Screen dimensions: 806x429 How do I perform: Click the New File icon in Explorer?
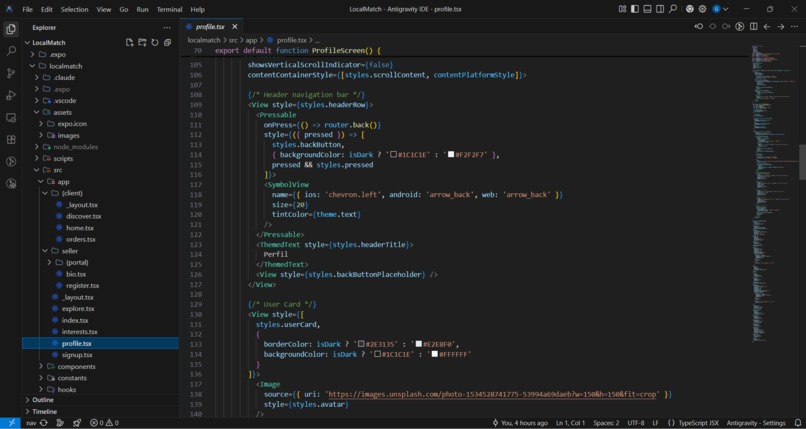130,43
